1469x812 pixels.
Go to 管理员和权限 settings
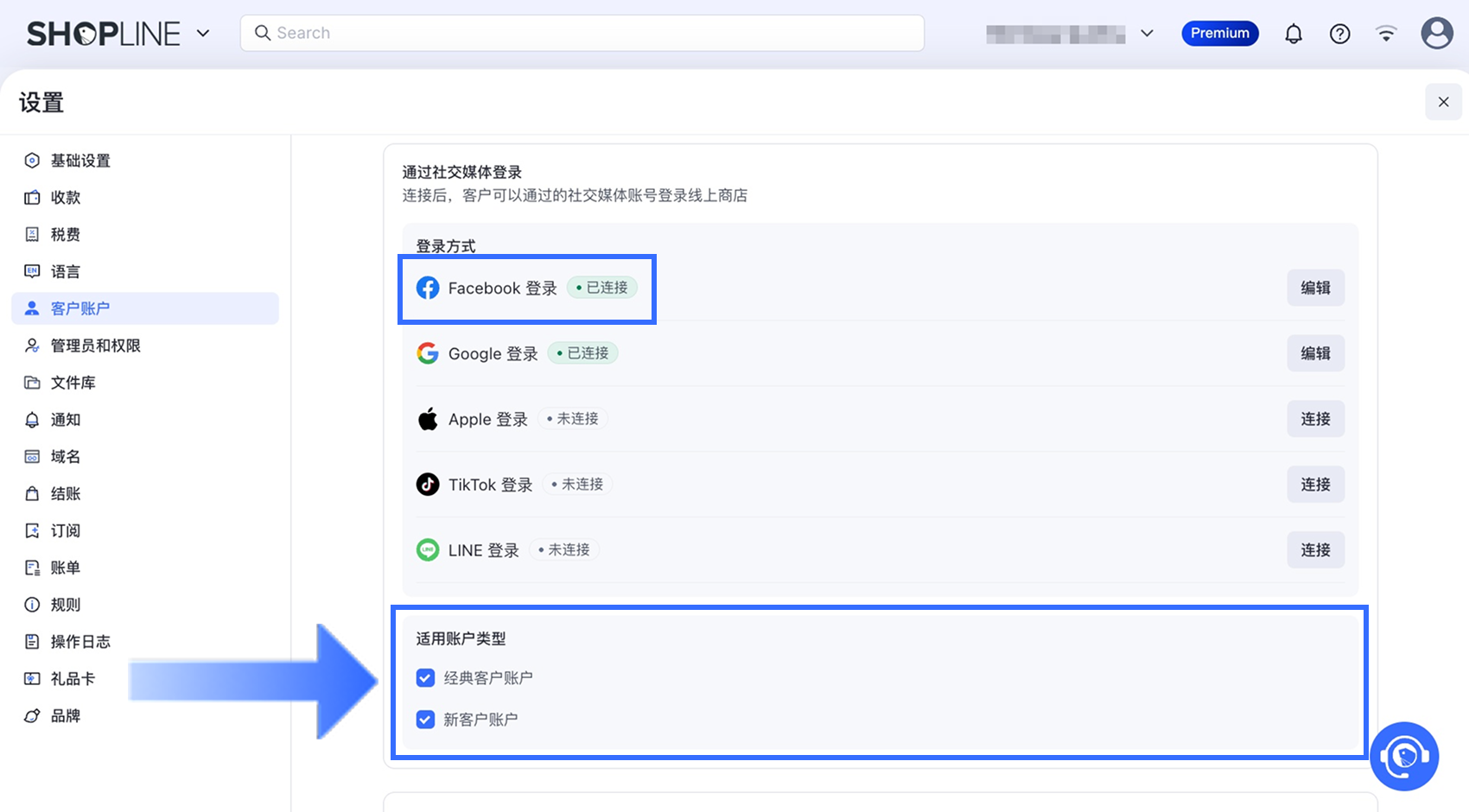point(95,346)
